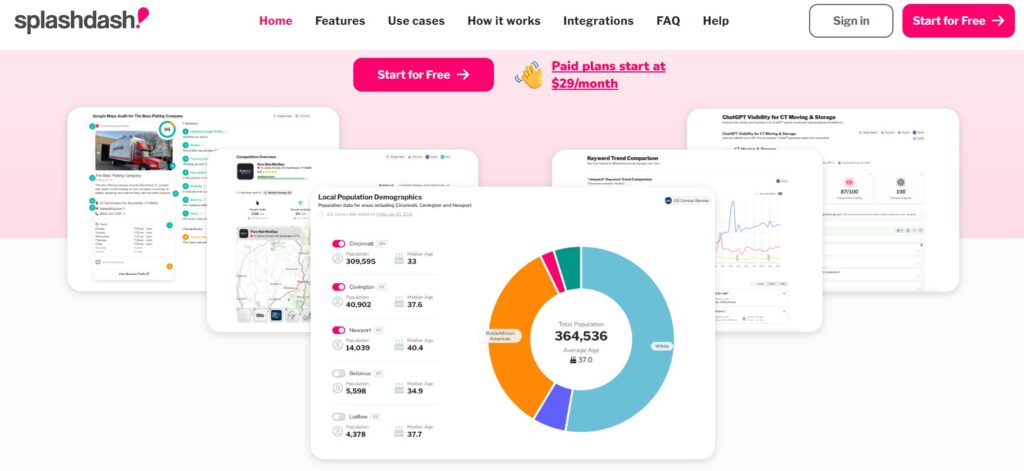Click the Sign in button
The width and height of the screenshot is (1024, 471).
point(851,21)
